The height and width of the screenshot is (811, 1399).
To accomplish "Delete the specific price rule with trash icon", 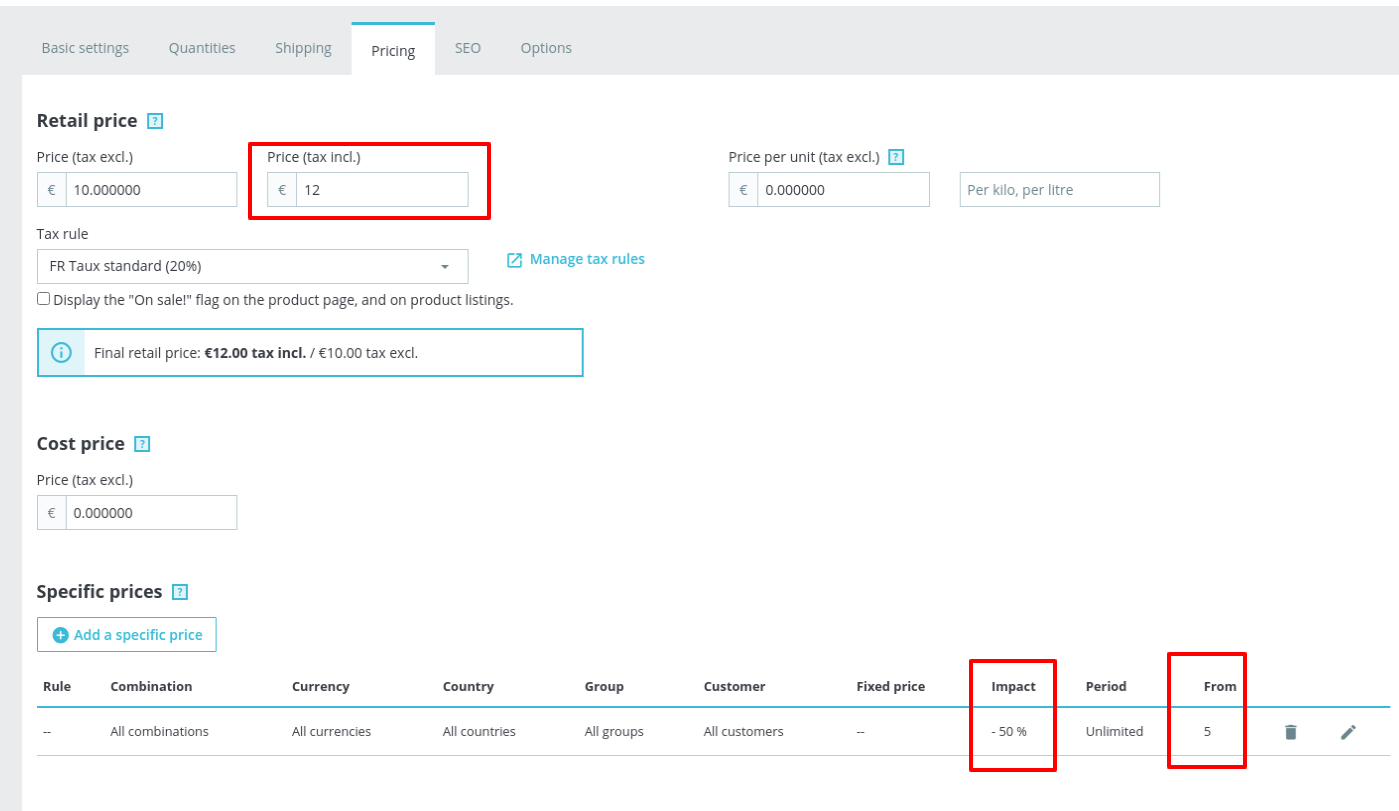I will [1290, 731].
